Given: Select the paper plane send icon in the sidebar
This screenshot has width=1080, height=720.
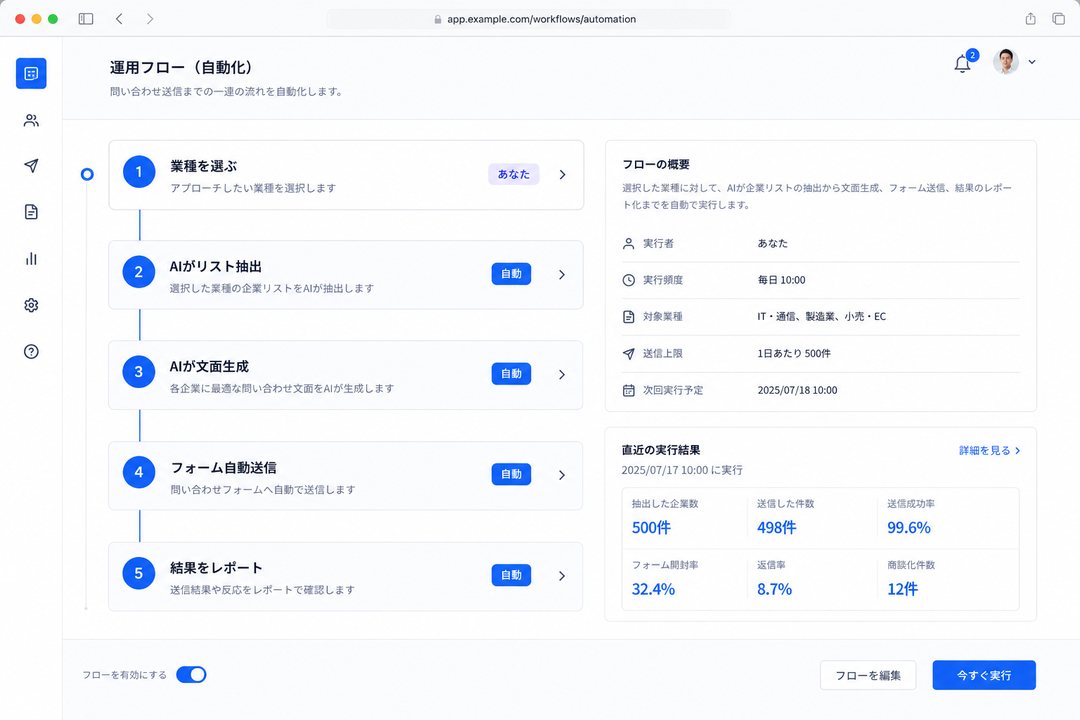Looking at the screenshot, I should click(x=31, y=165).
